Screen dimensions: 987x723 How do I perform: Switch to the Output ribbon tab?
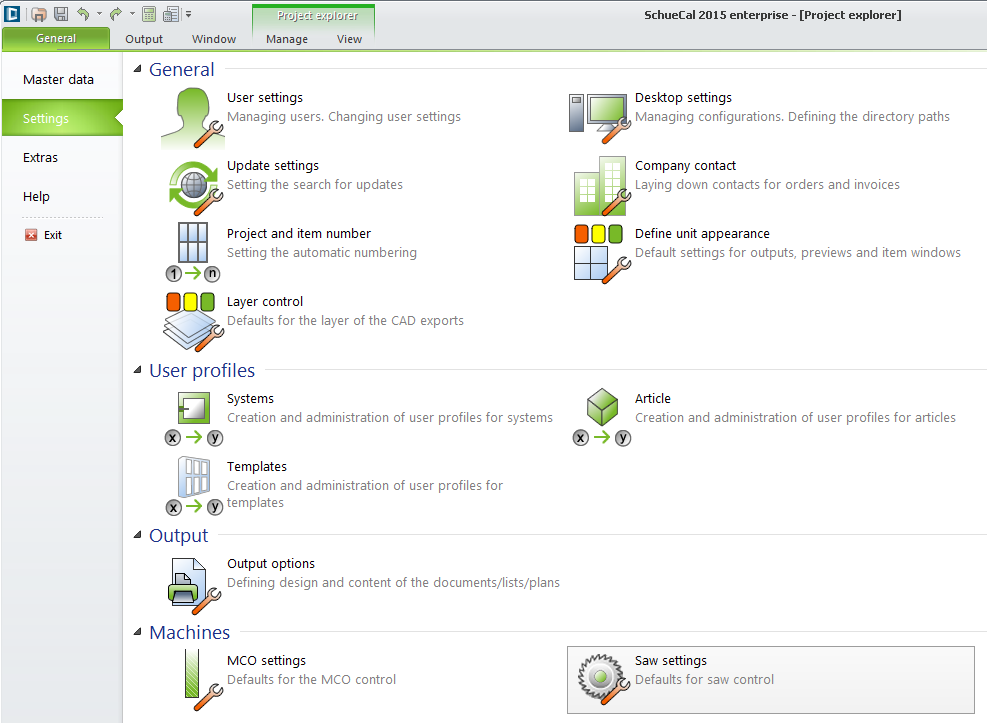click(x=144, y=39)
